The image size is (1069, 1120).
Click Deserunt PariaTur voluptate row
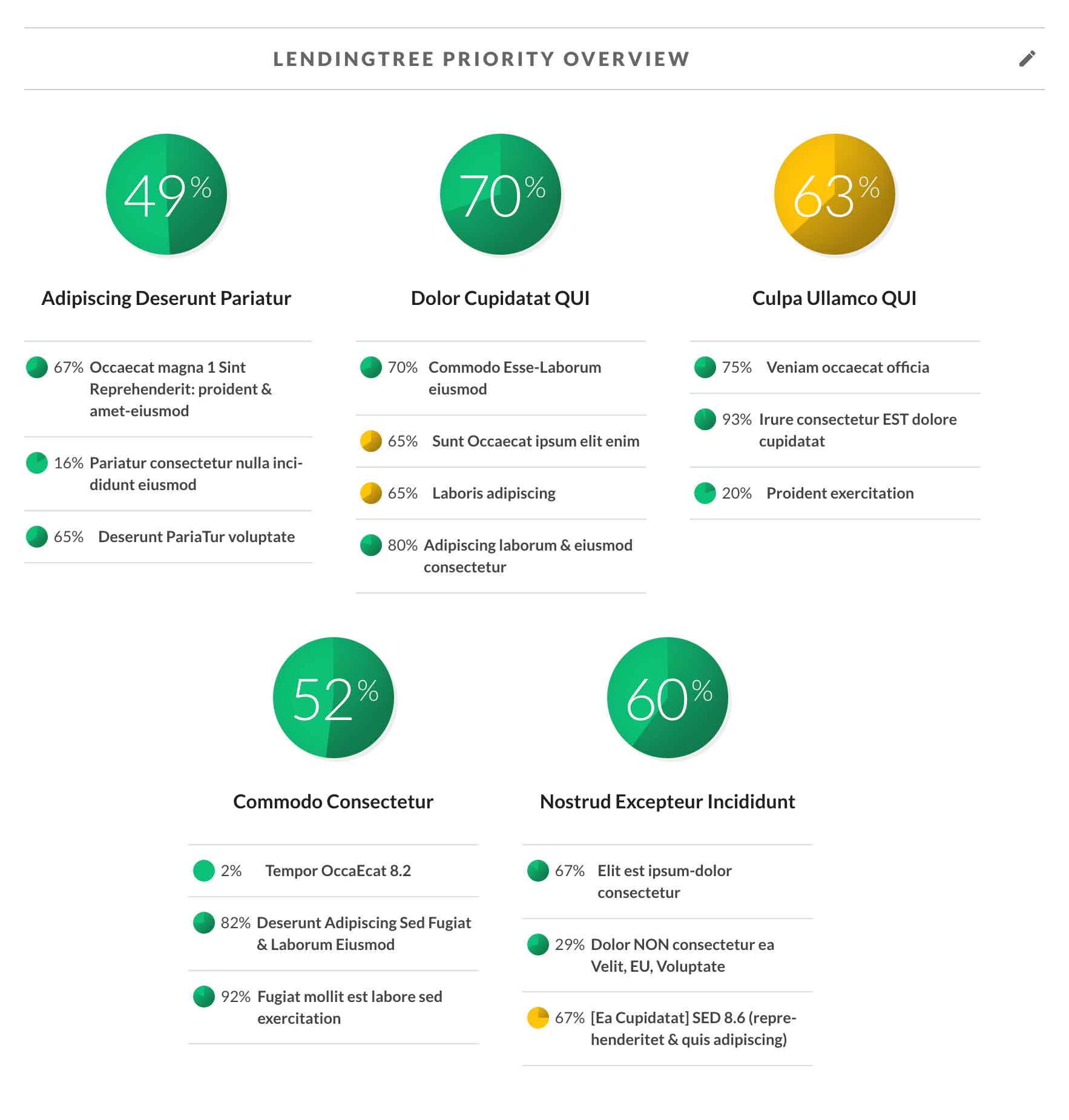(197, 537)
